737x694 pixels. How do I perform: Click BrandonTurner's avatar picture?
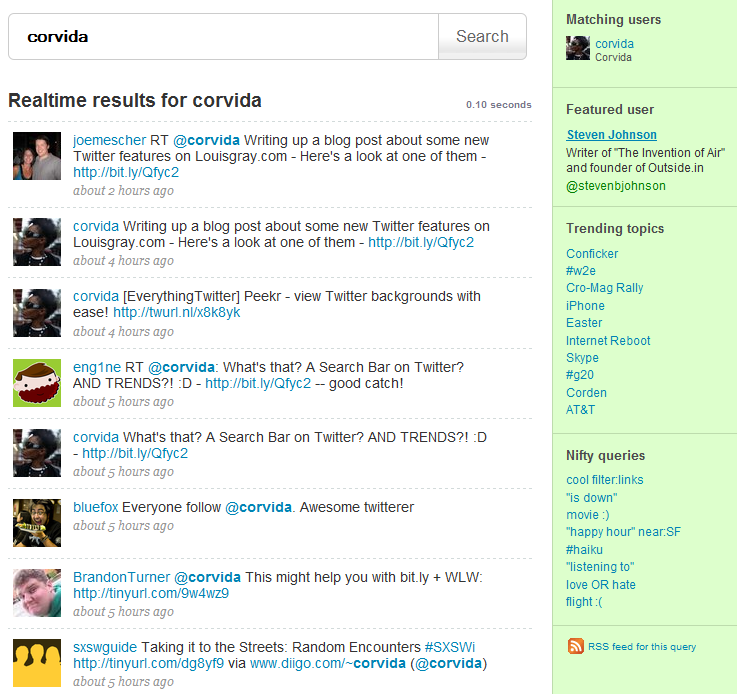pyautogui.click(x=37, y=593)
